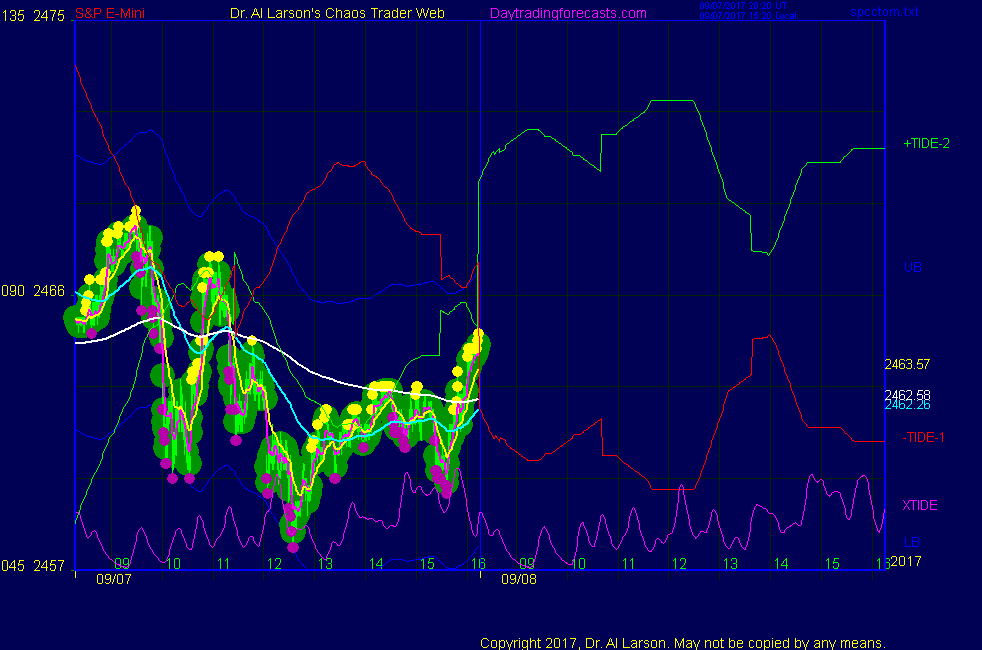Click hour 11 of the 09/07 session
The height and width of the screenshot is (650, 982).
click(x=224, y=564)
